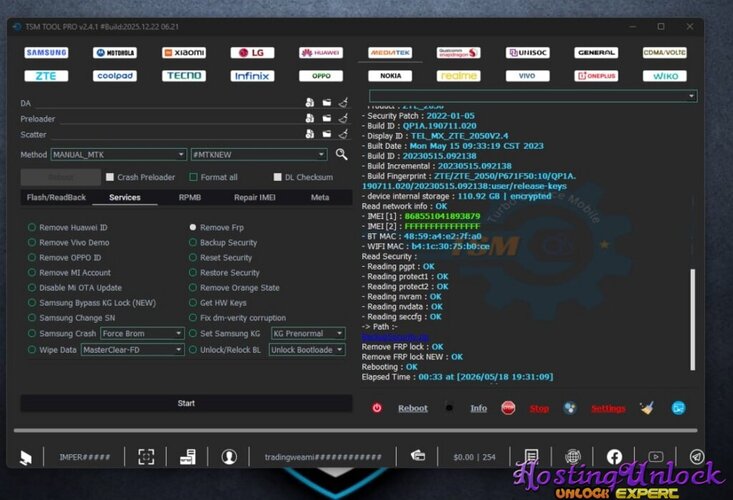This screenshot has width=733, height=500.
Task: Click the search magnifier beside Method
Action: tap(342, 154)
